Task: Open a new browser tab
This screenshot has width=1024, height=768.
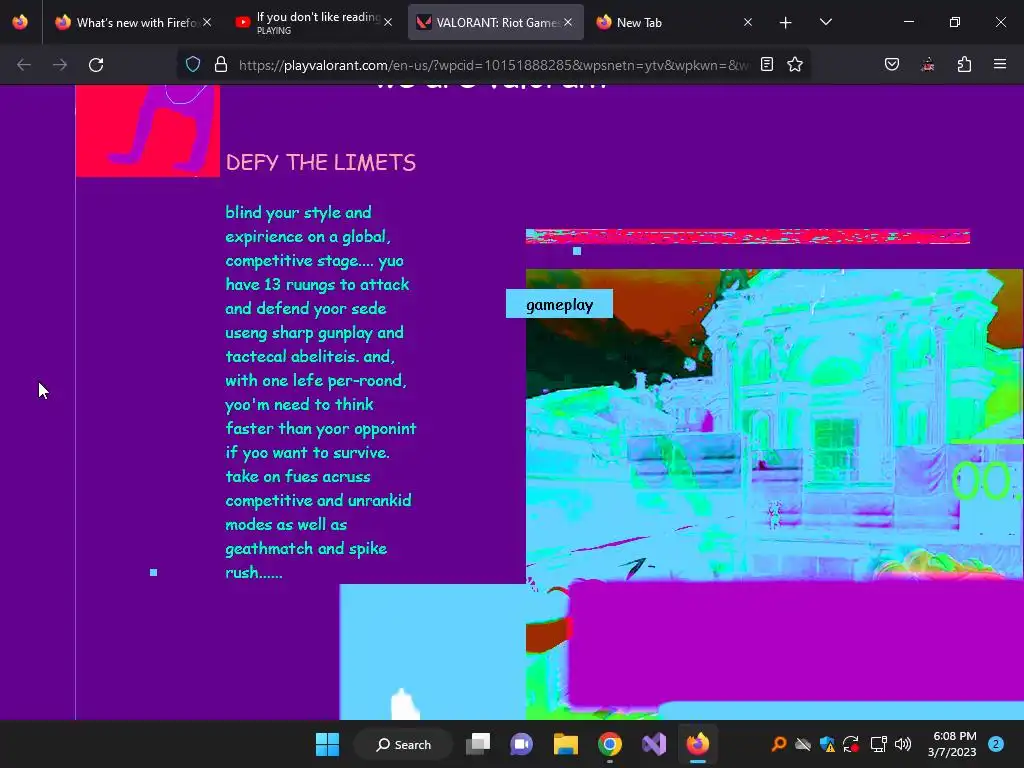Action: pos(786,23)
